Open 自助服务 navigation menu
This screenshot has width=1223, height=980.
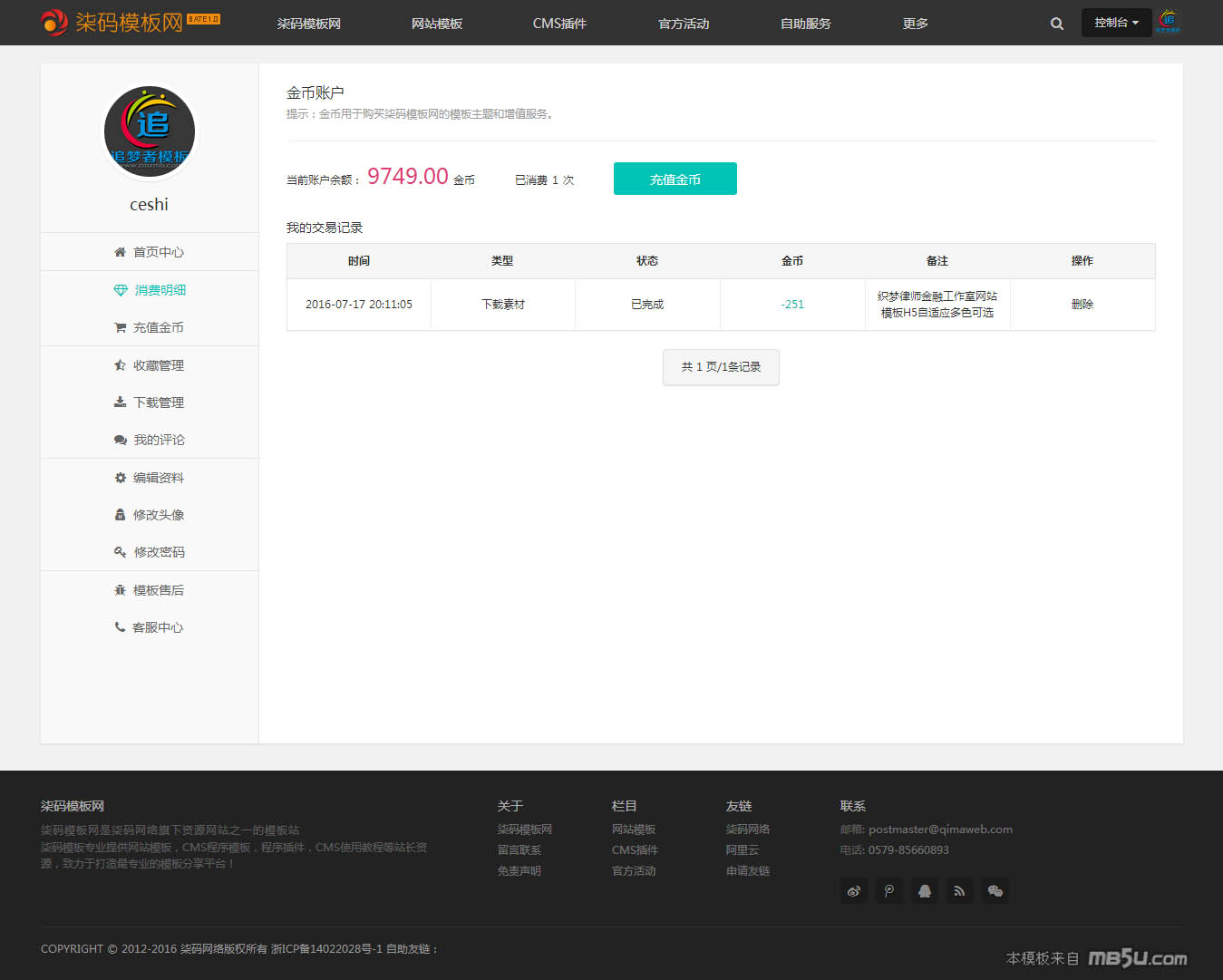tap(805, 24)
